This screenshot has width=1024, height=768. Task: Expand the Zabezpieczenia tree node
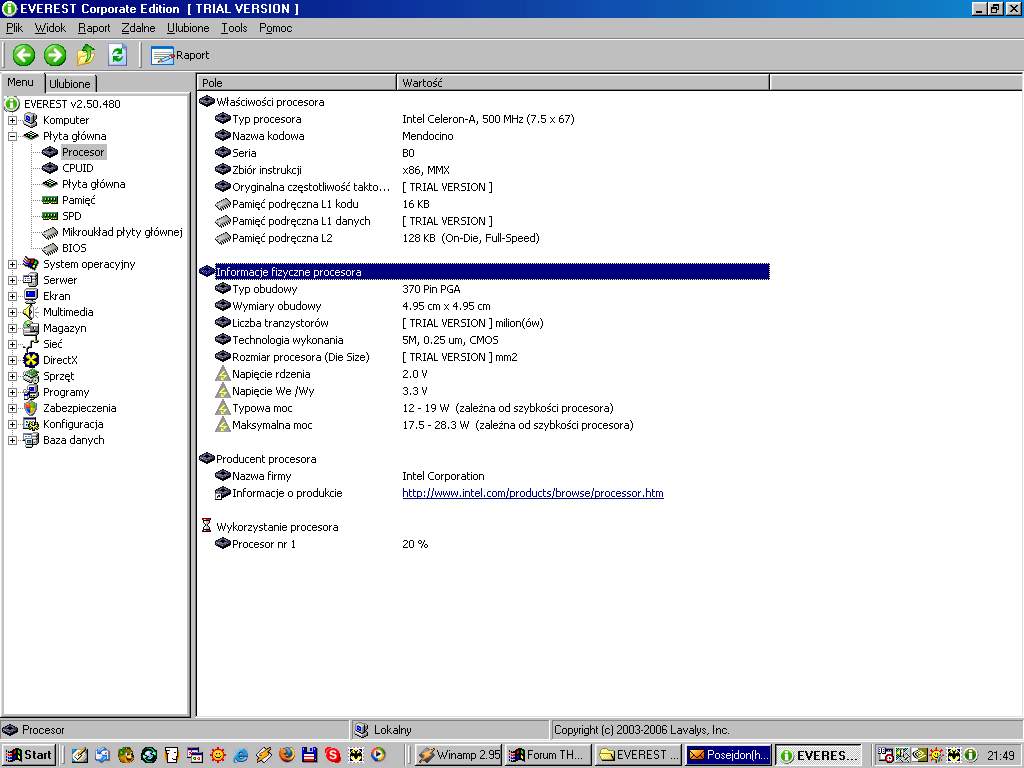point(12,408)
